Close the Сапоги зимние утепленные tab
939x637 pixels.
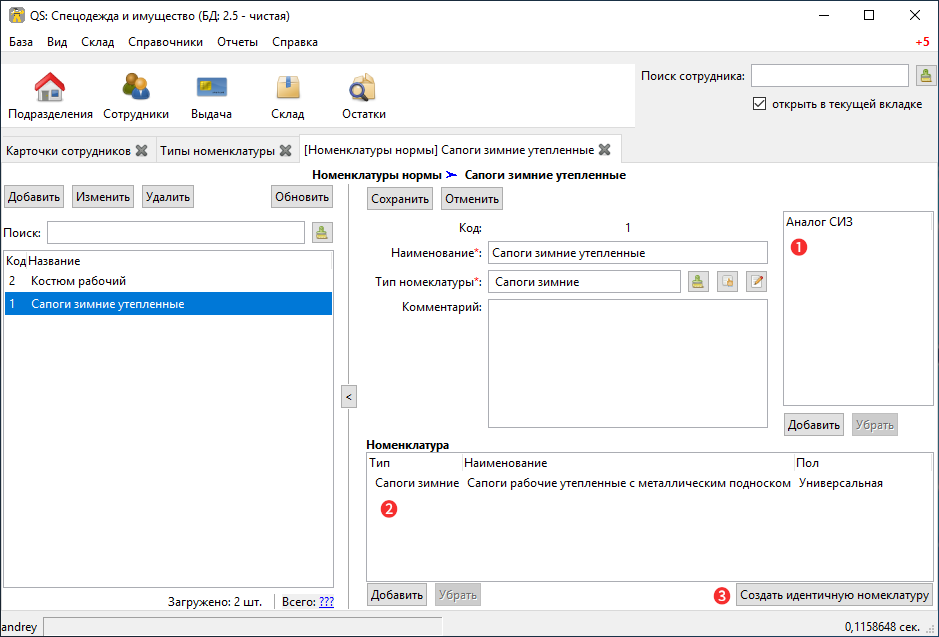(605, 150)
